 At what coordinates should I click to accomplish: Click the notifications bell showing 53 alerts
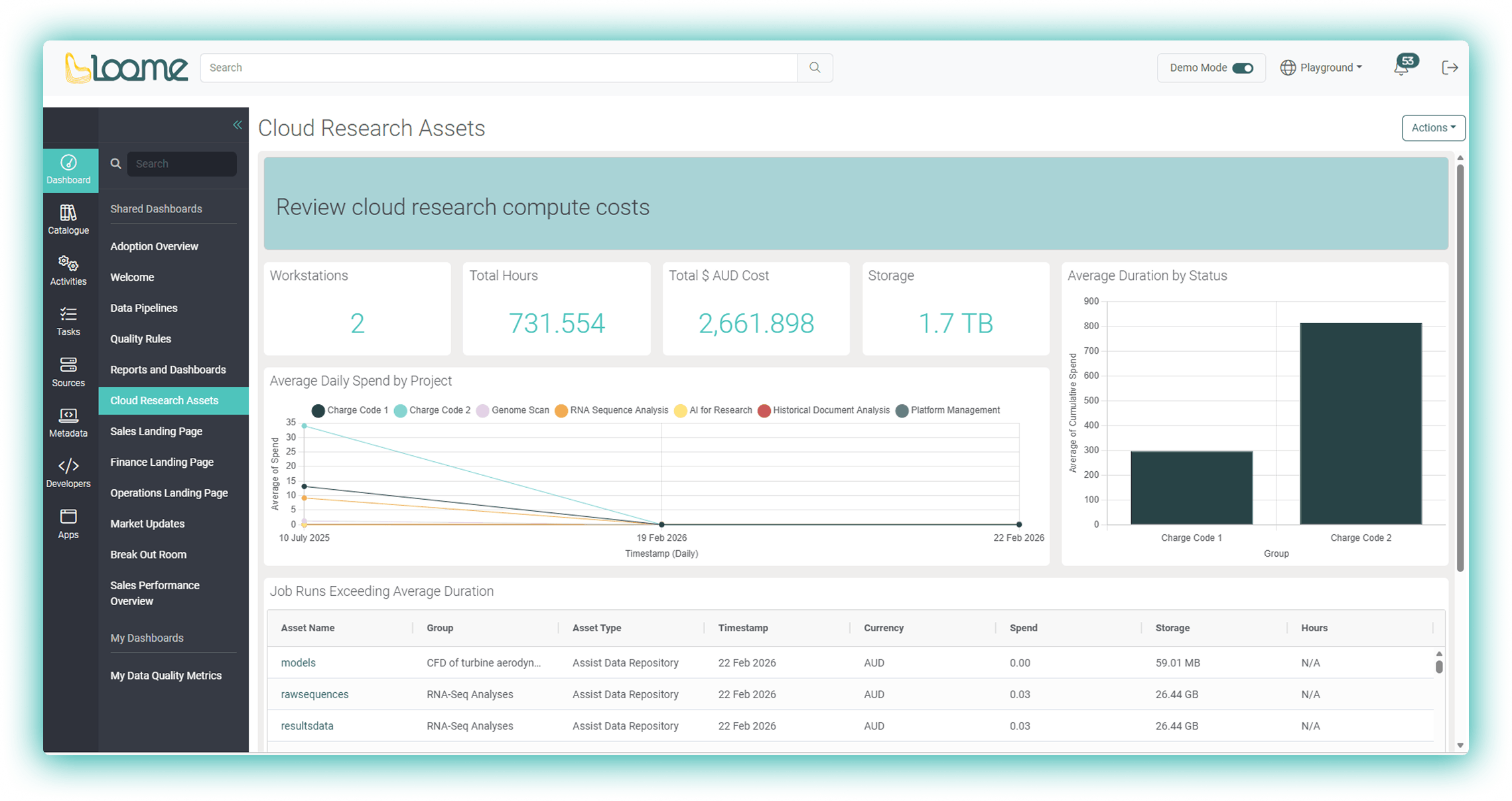click(1402, 67)
